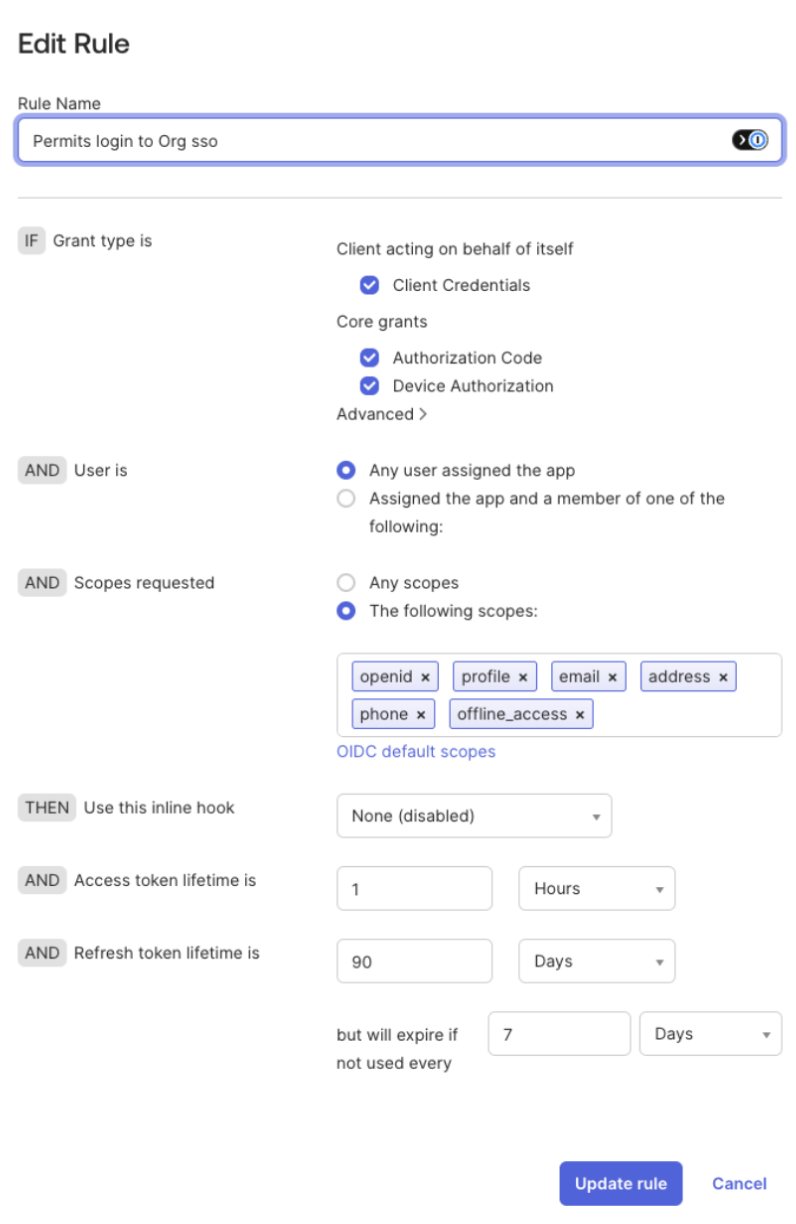Viewport: 796px width, 1224px height.
Task: Click the Update rule button
Action: pos(621,1183)
